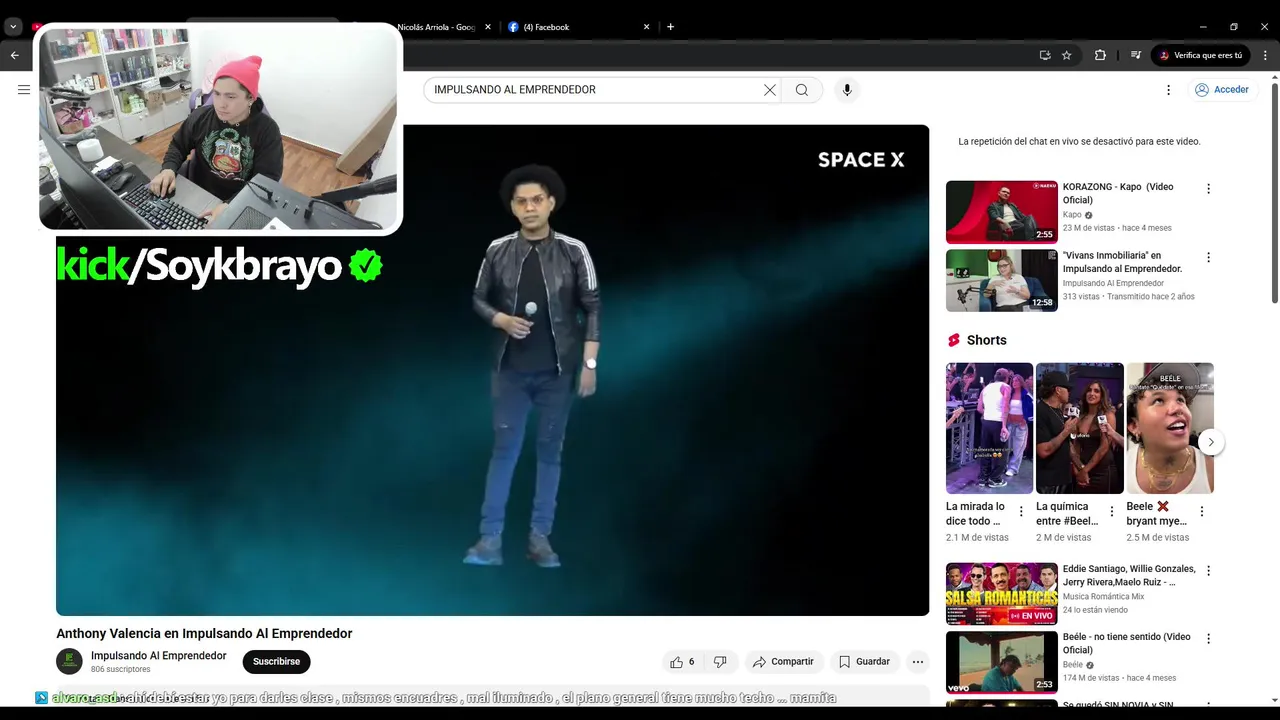Viewport: 1280px width, 720px height.
Task: Click the 'Musica Romántica Mix' channel name
Action: click(x=1103, y=597)
